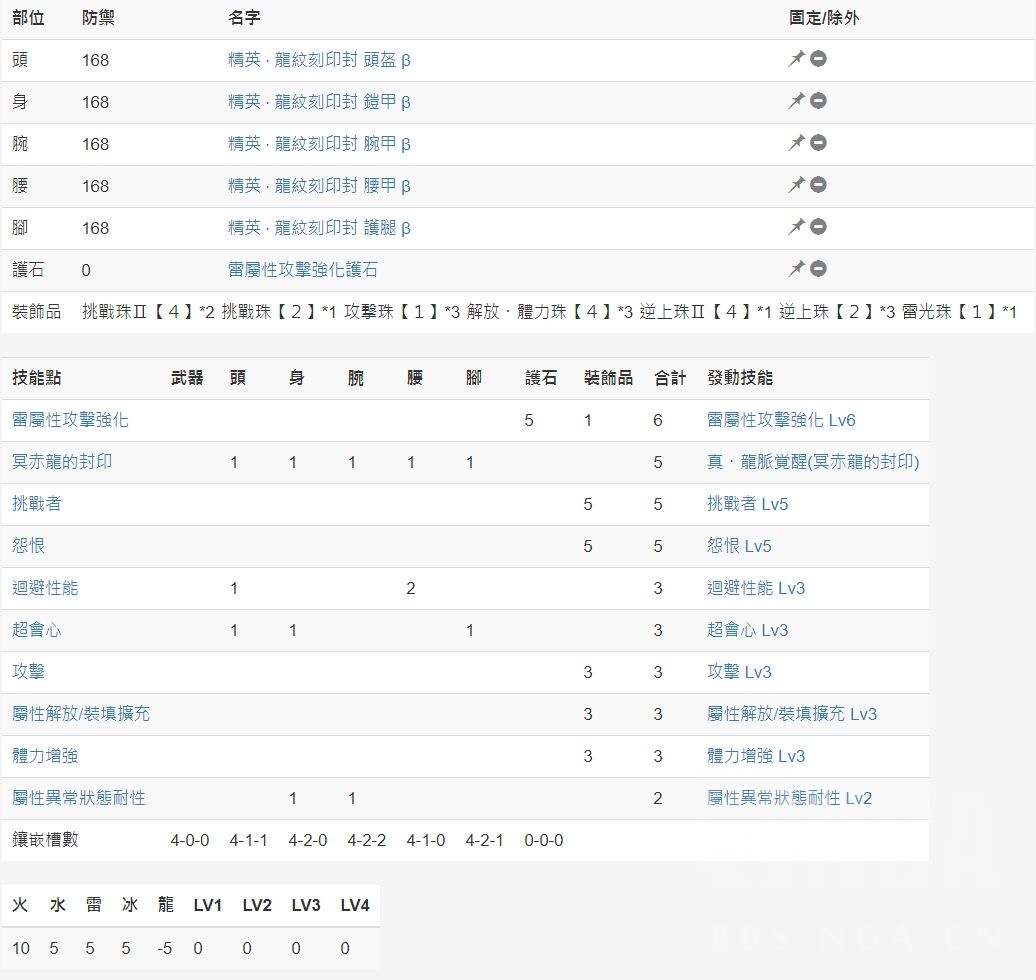Exclude the 頭盔 β head armor

pyautogui.click(x=818, y=60)
